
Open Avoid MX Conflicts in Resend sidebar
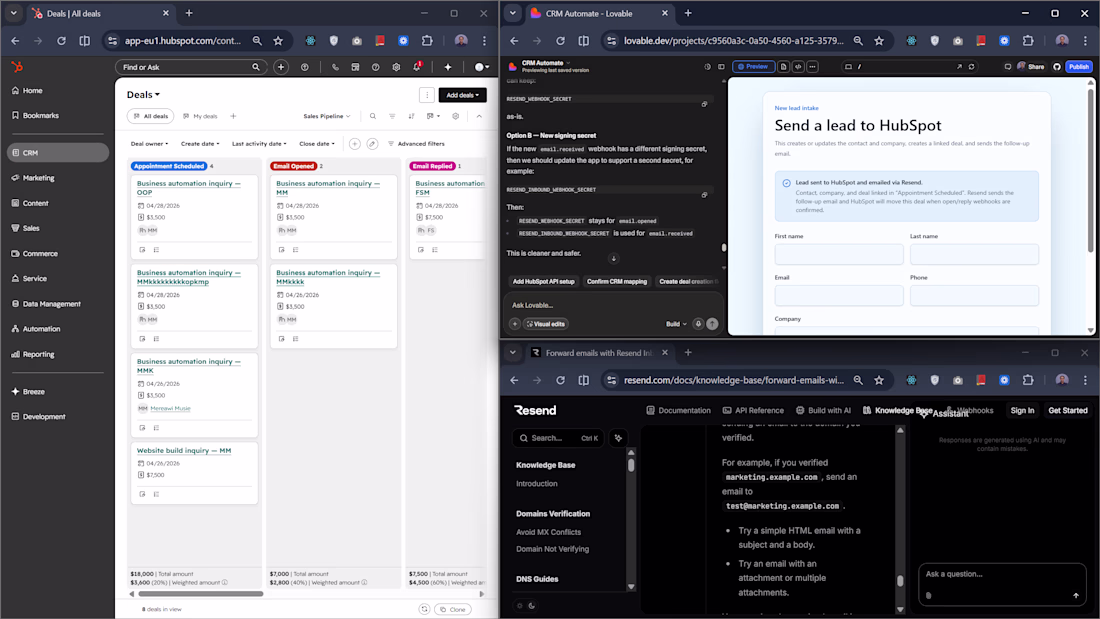coord(549,532)
